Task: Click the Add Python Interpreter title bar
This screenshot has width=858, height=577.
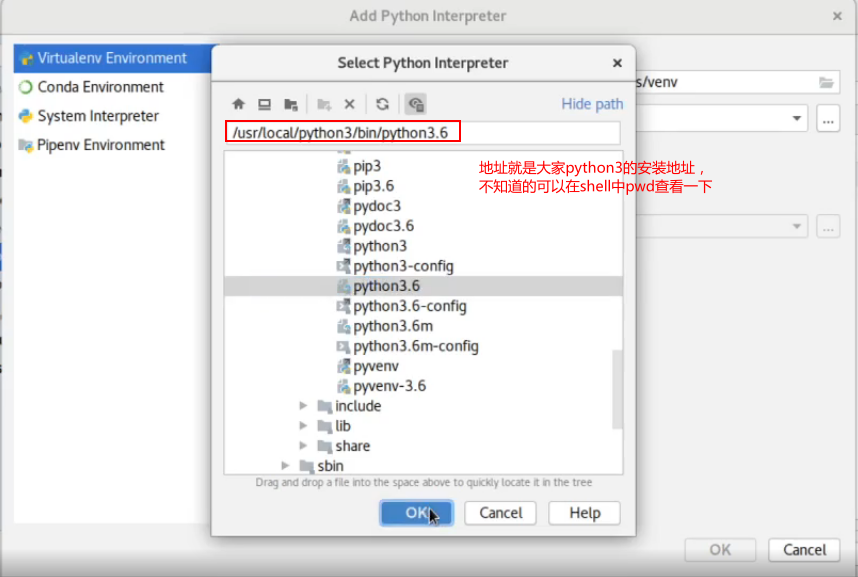Action: 428,16
